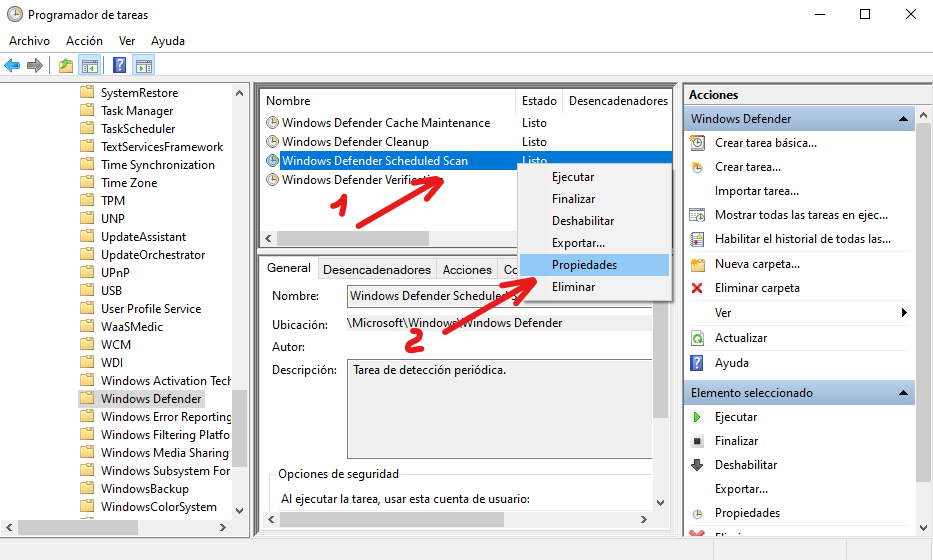Sort by the Desencadenadores column header
The width and height of the screenshot is (933, 560).
tap(618, 101)
